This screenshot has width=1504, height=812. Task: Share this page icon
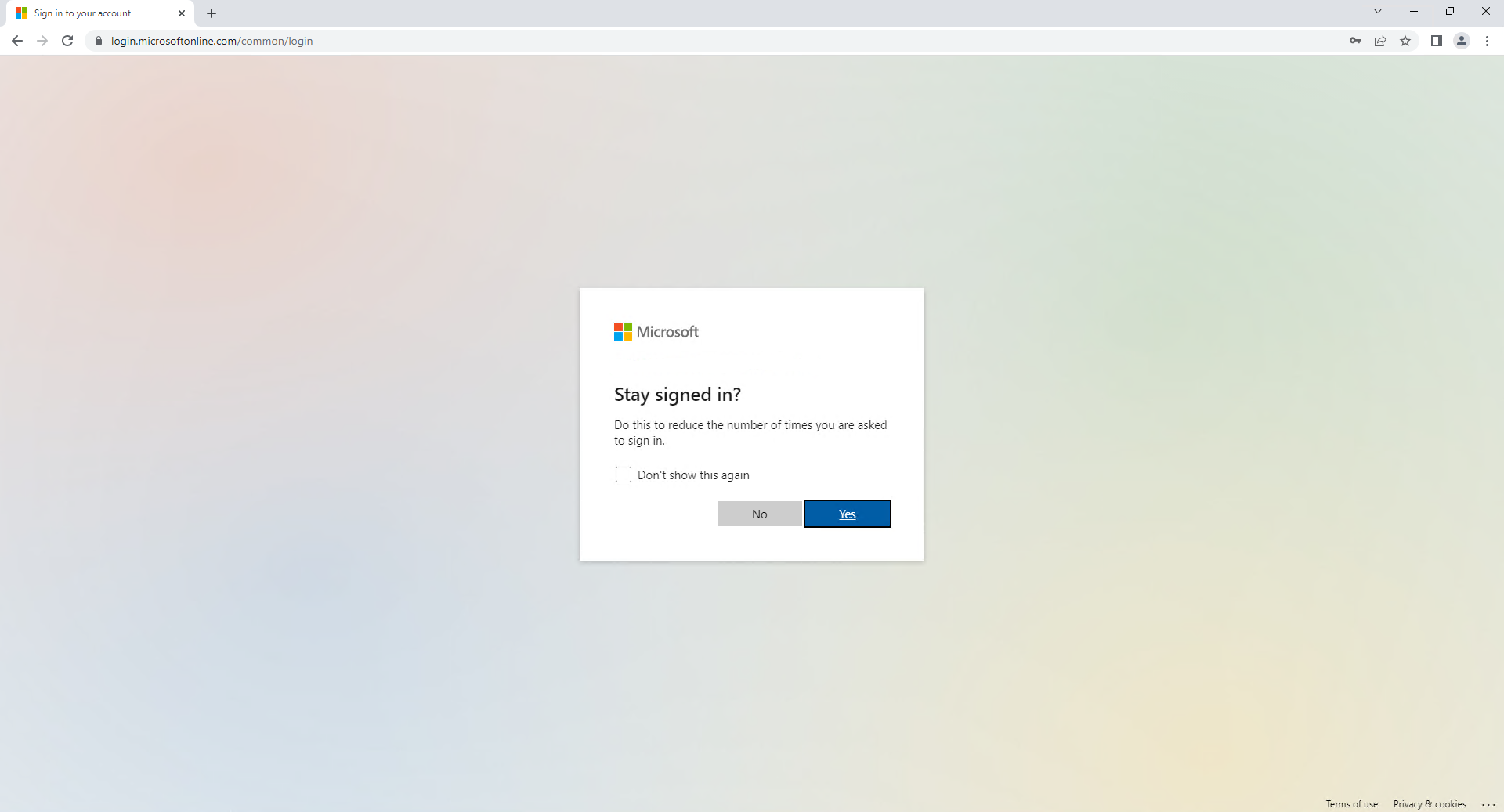1380,41
